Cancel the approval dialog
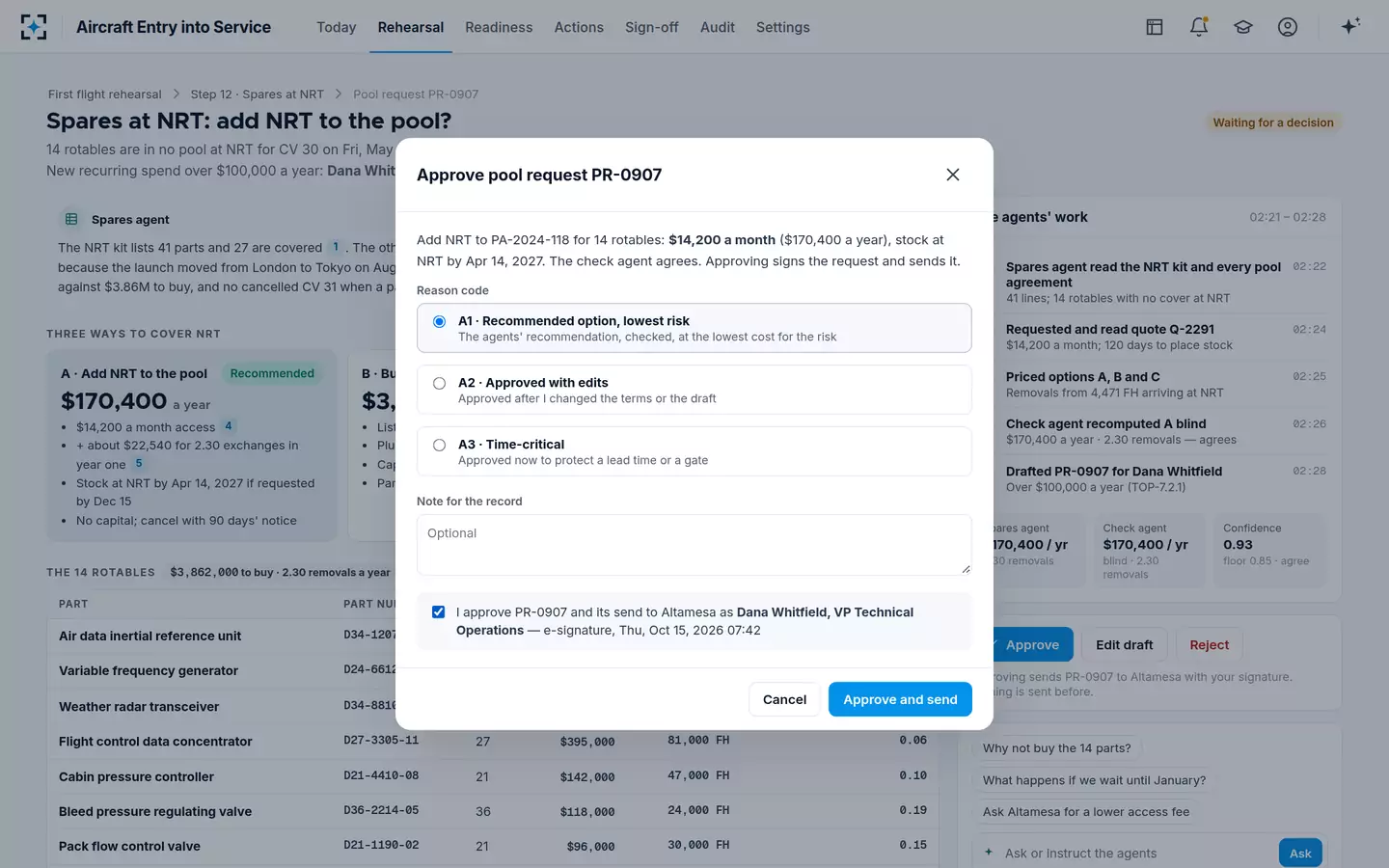Screen dimensions: 1389x868 click(784, 699)
